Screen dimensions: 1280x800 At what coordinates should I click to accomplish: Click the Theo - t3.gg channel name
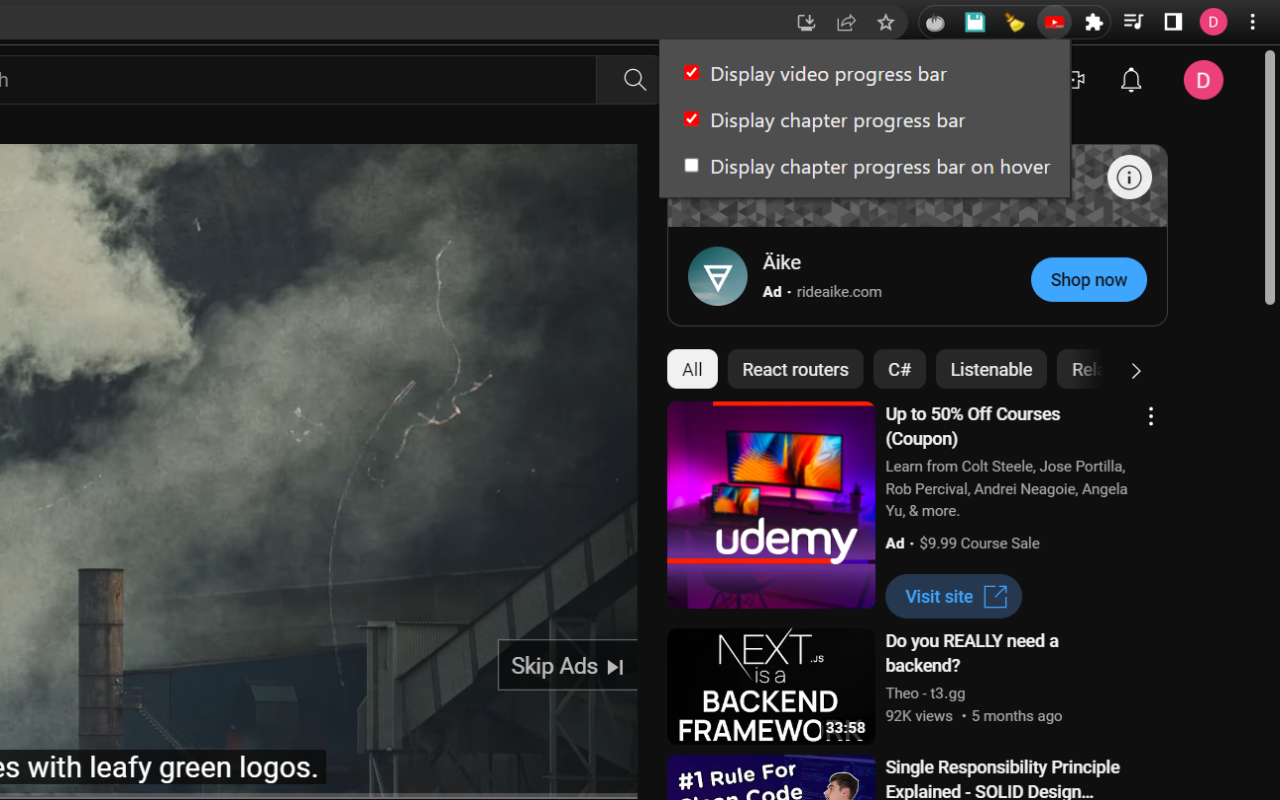(925, 693)
